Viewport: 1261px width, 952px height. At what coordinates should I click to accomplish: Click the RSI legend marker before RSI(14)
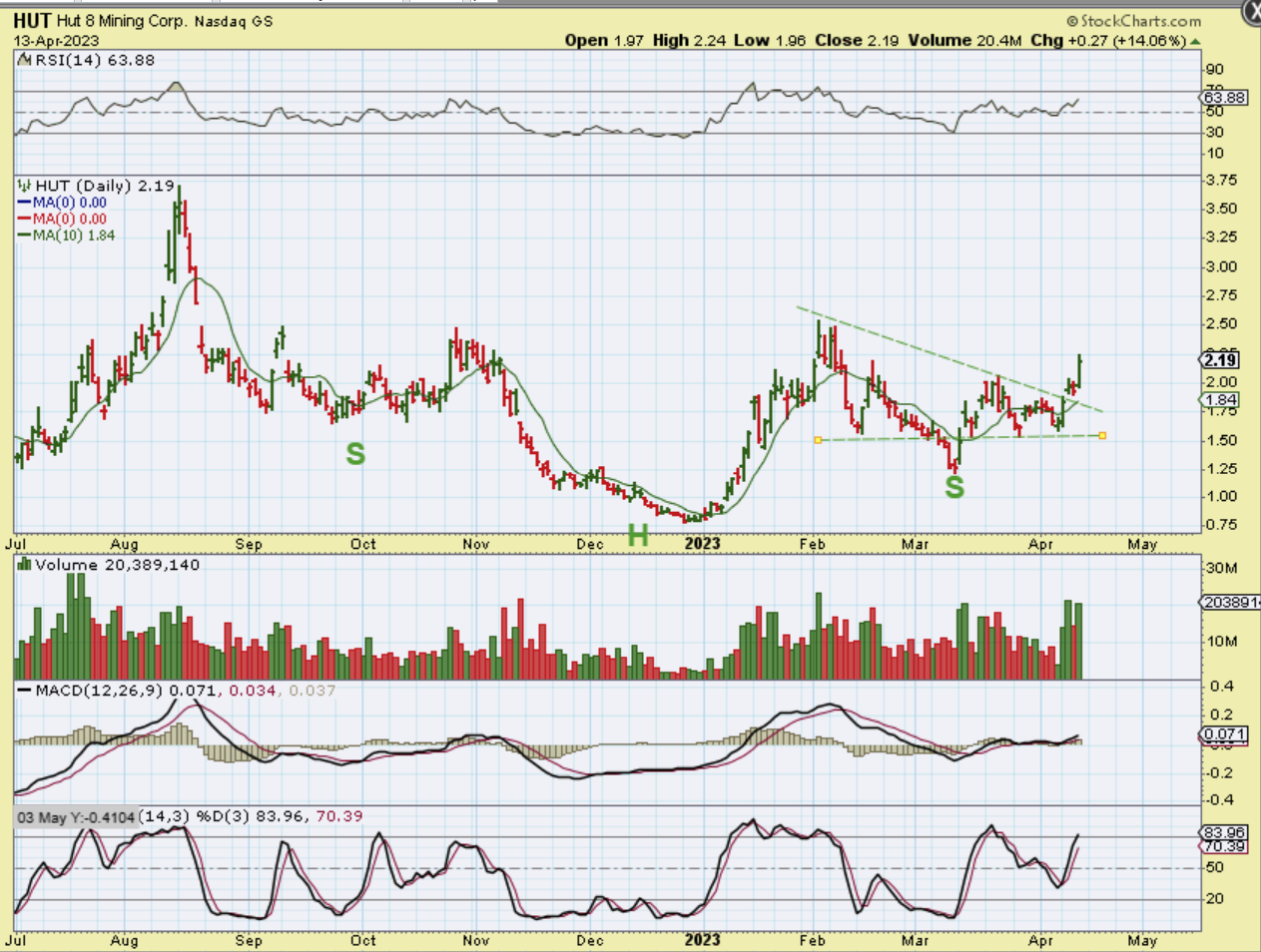click(25, 60)
